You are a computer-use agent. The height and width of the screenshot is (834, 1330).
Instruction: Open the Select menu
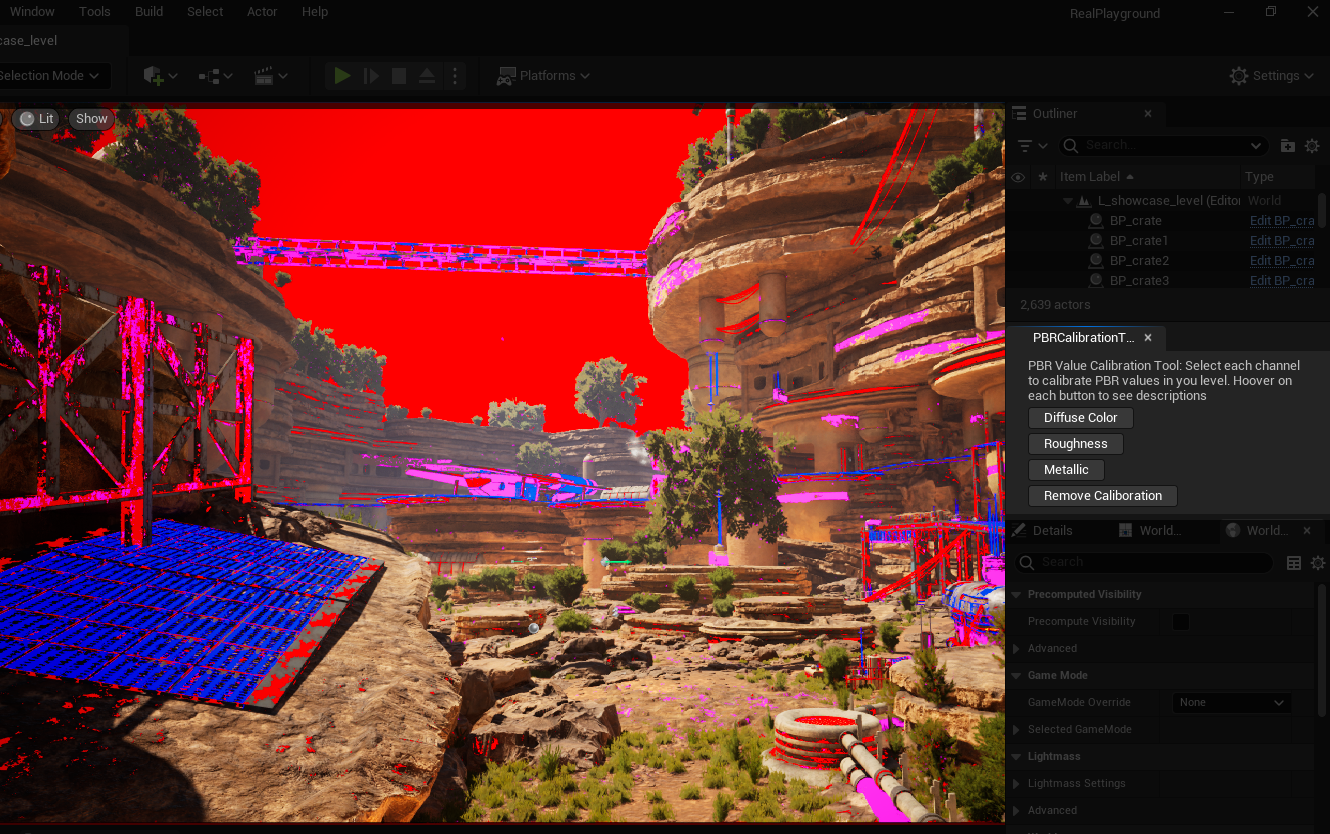coord(205,12)
